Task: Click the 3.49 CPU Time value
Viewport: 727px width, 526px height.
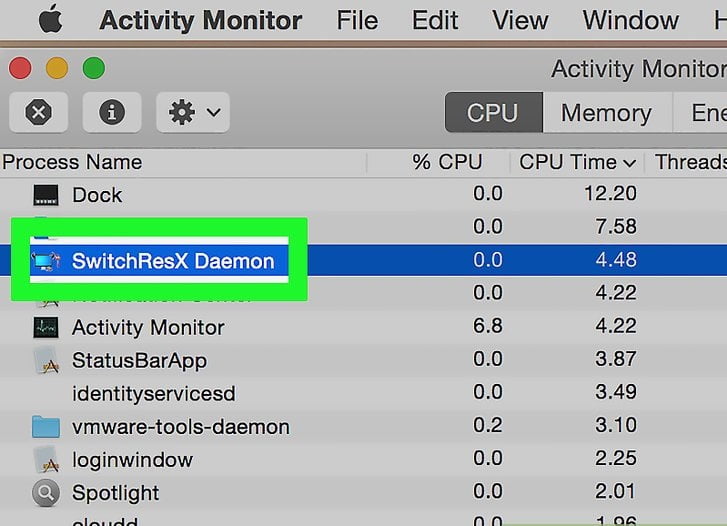Action: 616,392
